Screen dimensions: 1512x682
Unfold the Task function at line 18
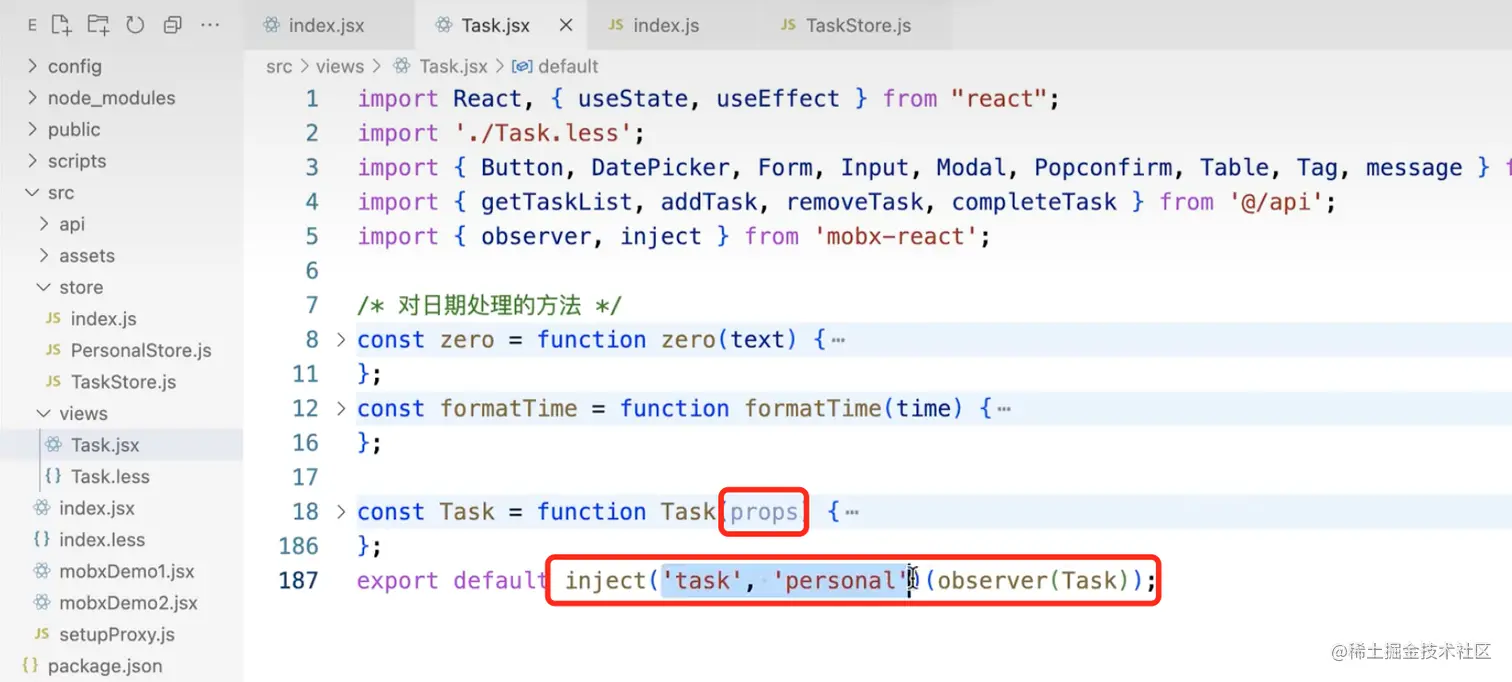pos(340,512)
